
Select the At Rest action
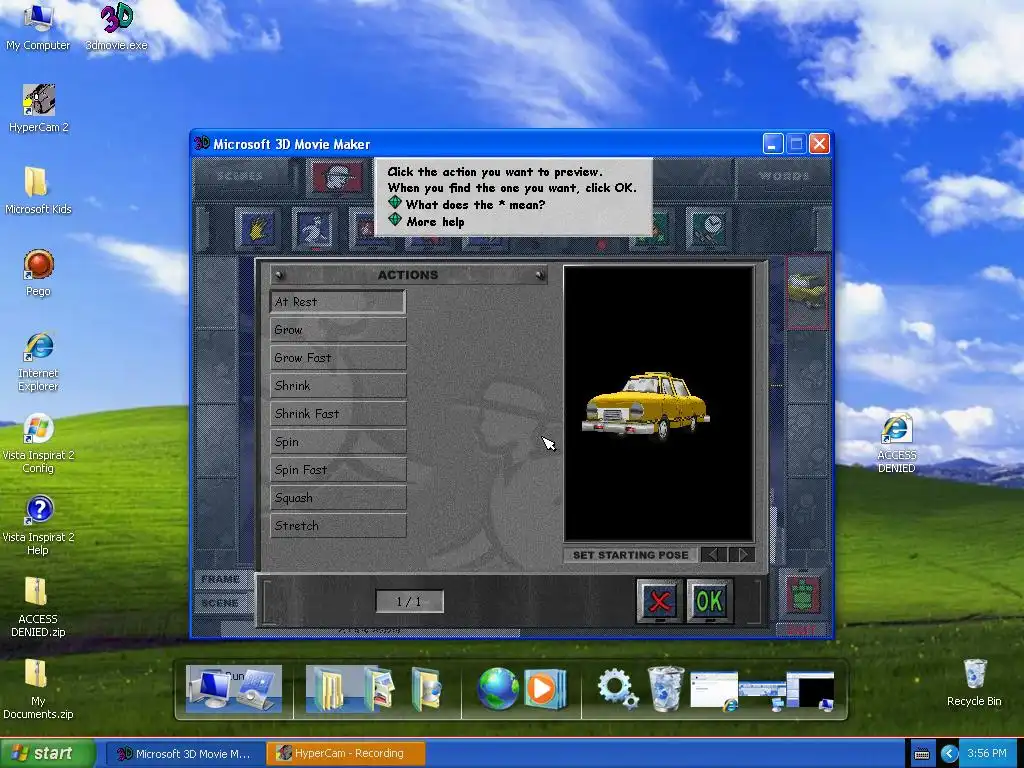pyautogui.click(x=338, y=302)
